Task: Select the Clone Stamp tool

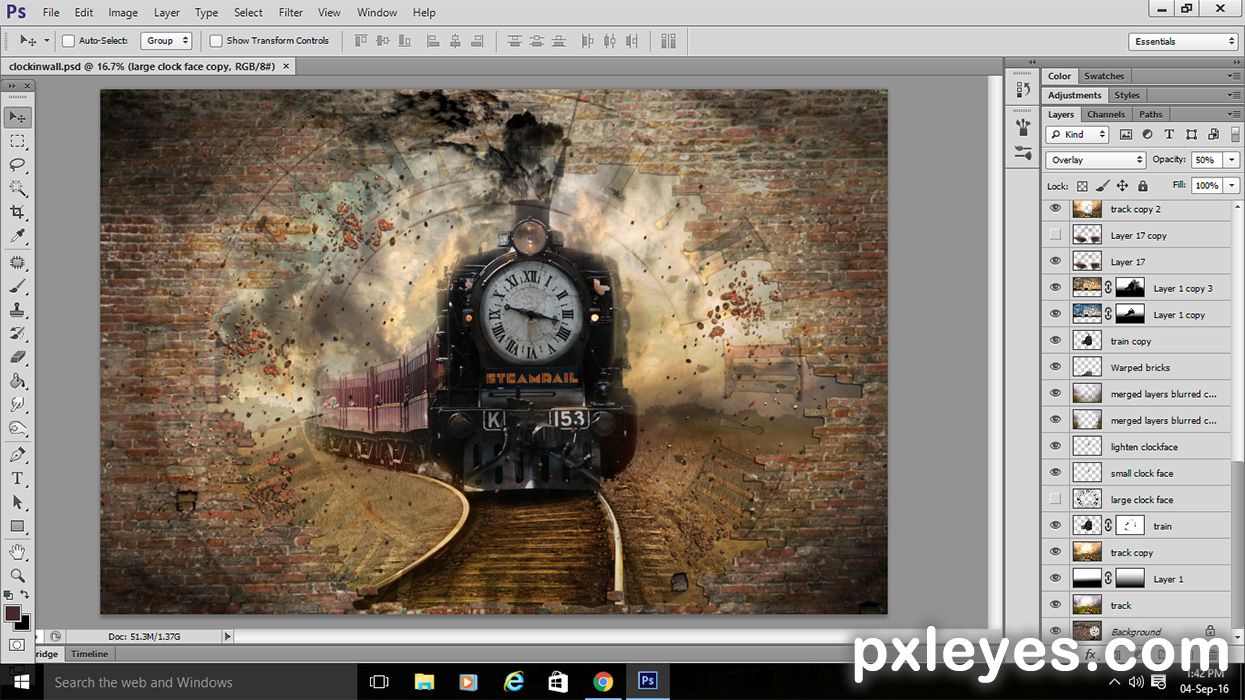Action: tap(18, 310)
